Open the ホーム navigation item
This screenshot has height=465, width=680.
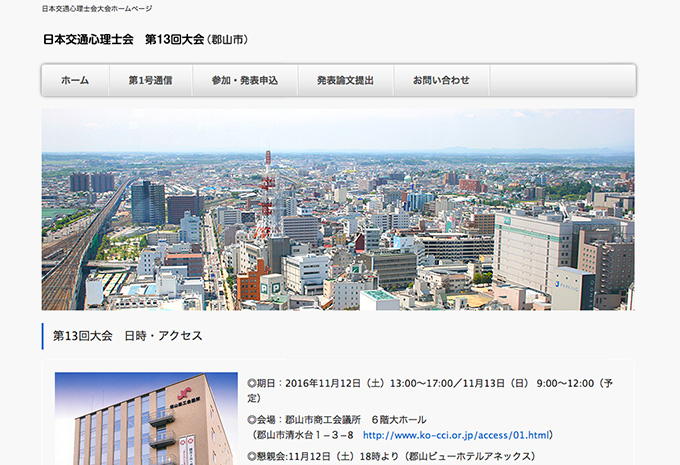tap(75, 80)
